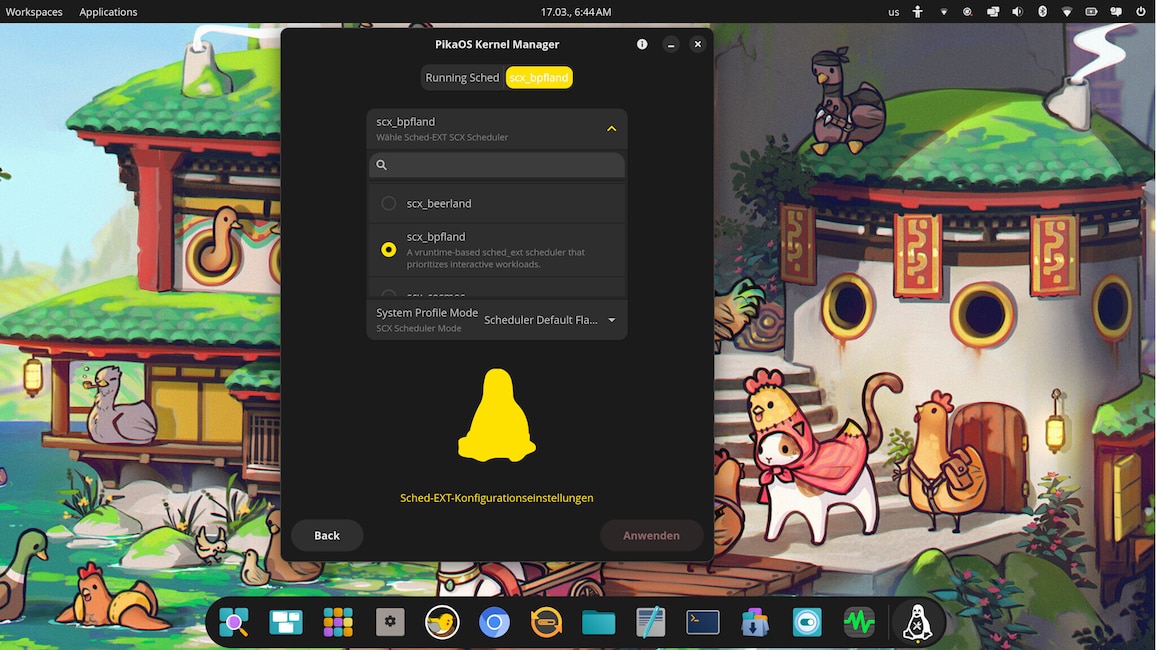Open the us keyboard layout indicator
Screen dimensions: 1156x650
894,12
